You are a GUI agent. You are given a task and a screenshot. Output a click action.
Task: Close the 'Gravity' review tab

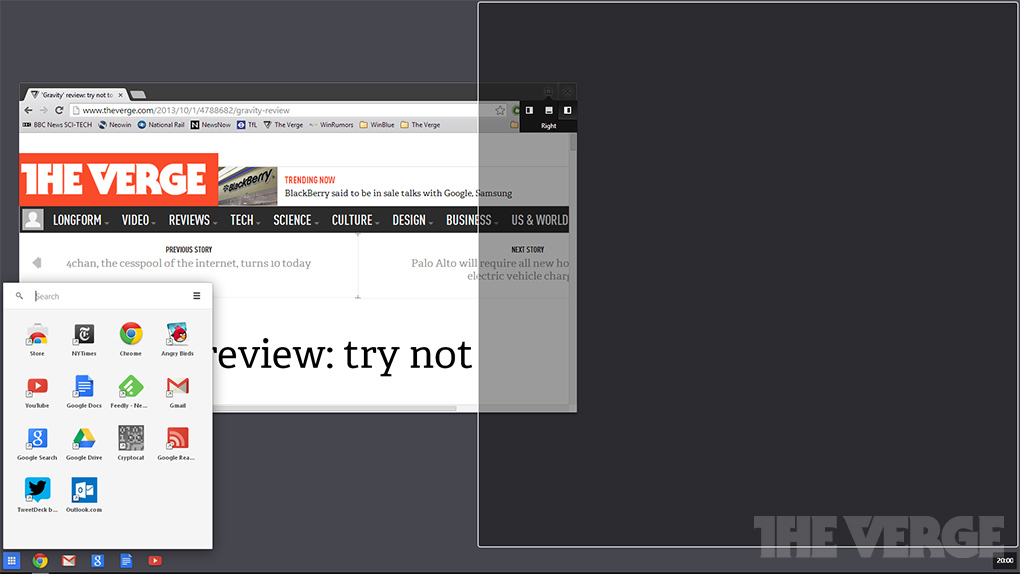[120, 95]
